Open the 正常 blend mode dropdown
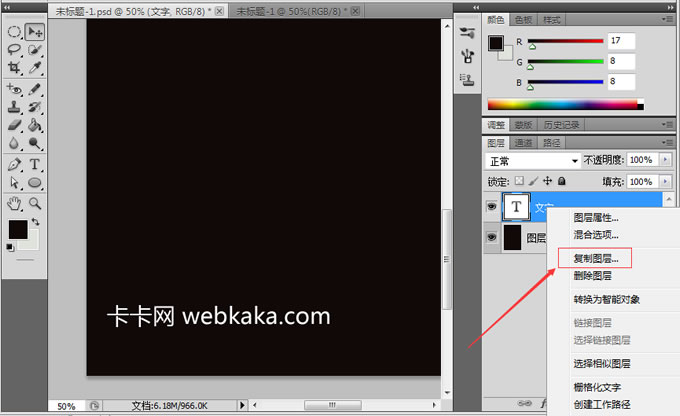 tap(533, 161)
